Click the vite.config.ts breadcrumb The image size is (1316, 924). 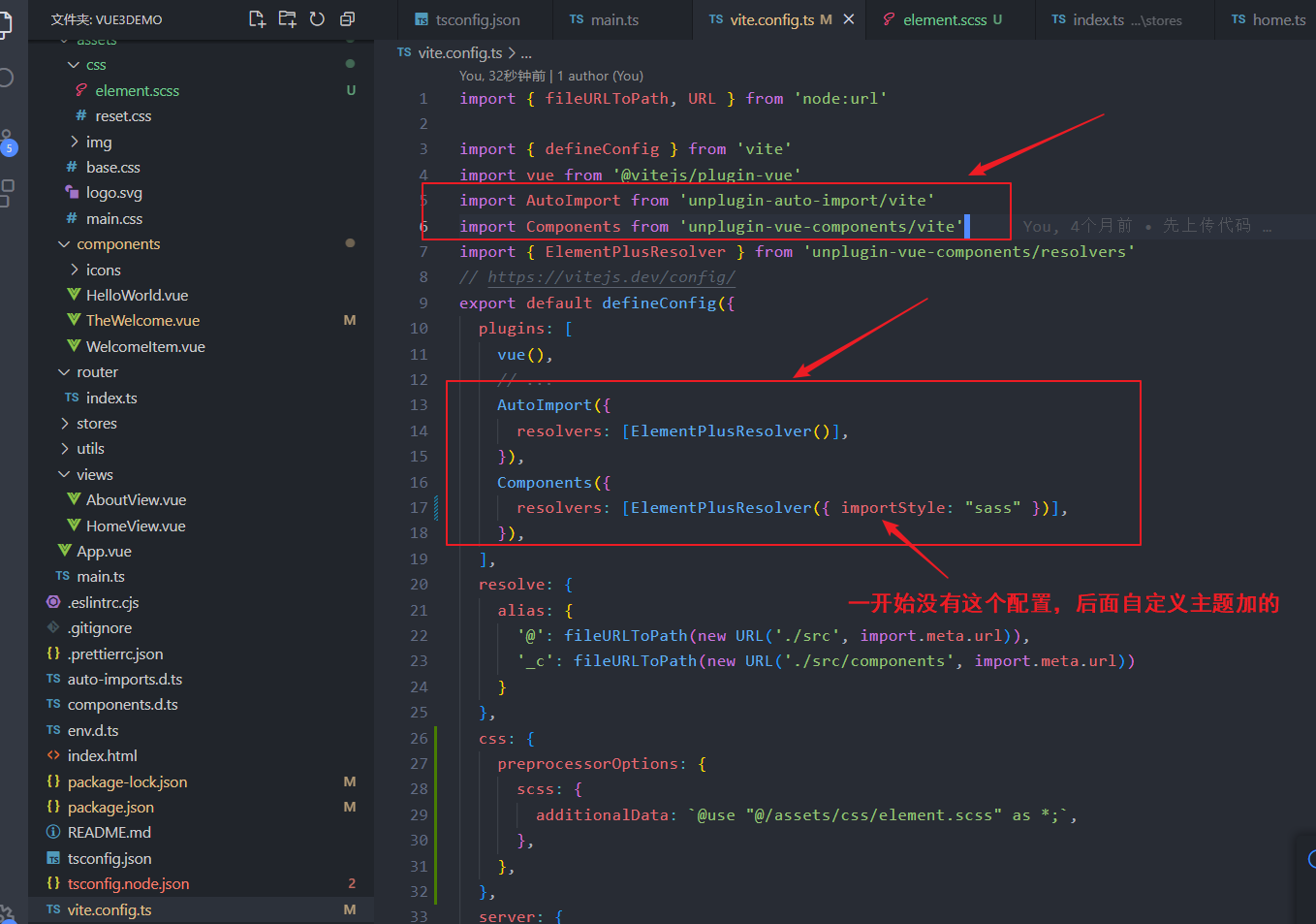tap(459, 53)
